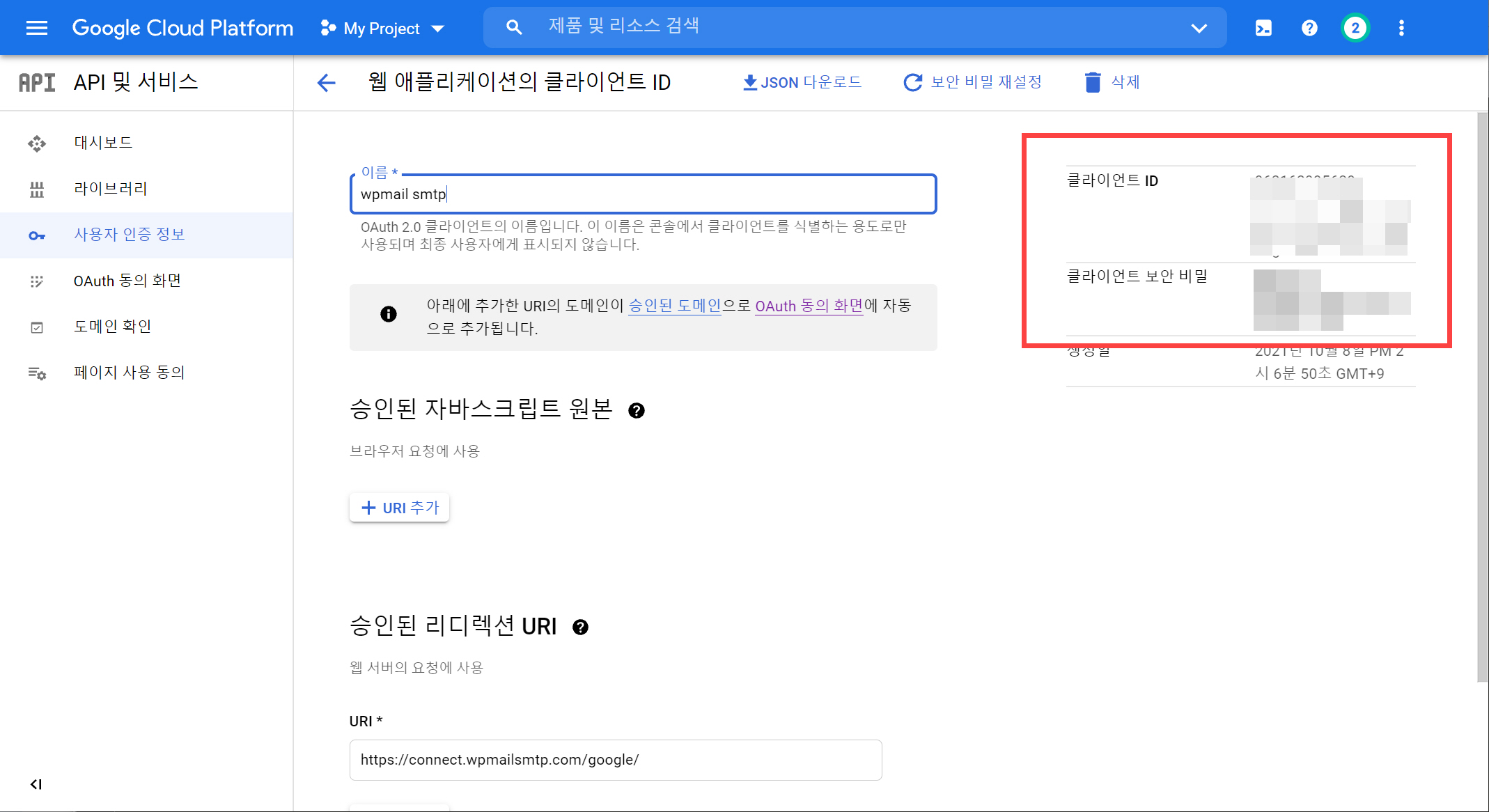Screen dimensions: 1489x812
Task: Click JSON 다운로드 button
Action: [x=802, y=82]
